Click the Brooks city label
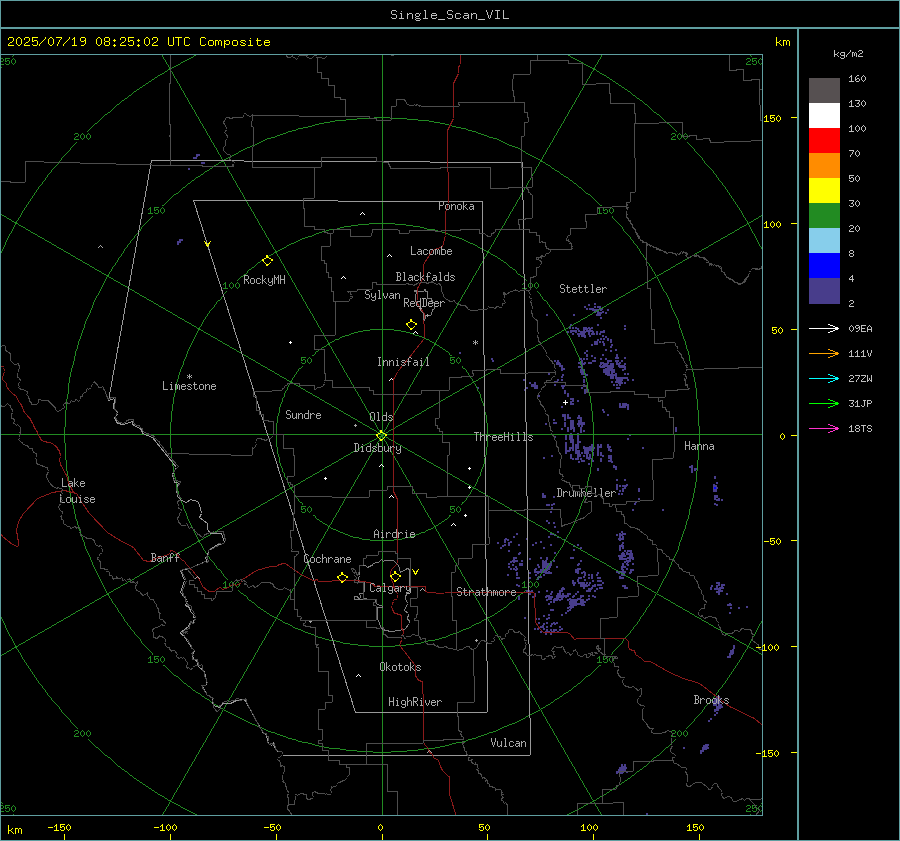This screenshot has height=841, width=900. (x=711, y=700)
